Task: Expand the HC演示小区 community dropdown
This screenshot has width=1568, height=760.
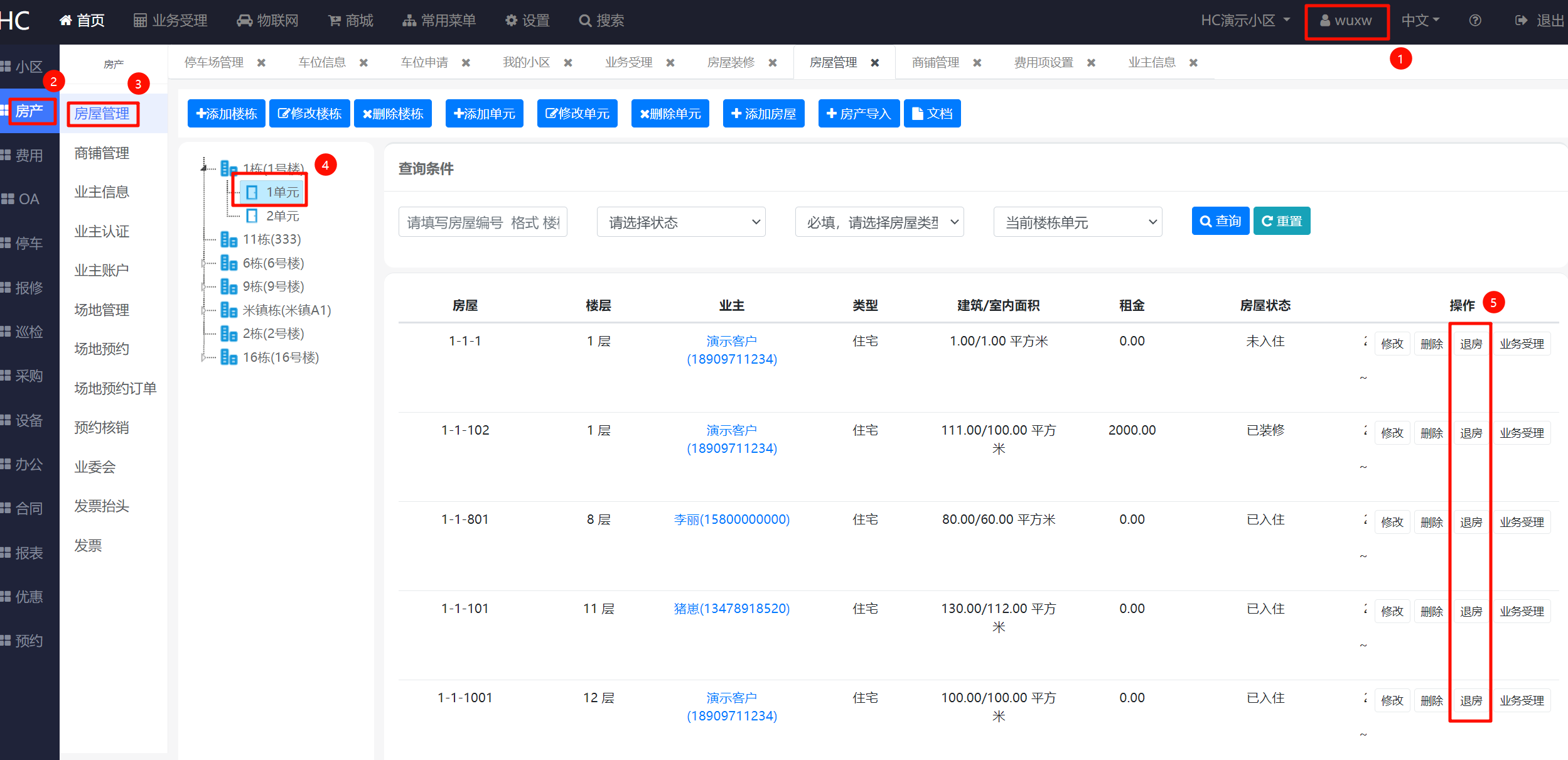Action: [x=1245, y=21]
